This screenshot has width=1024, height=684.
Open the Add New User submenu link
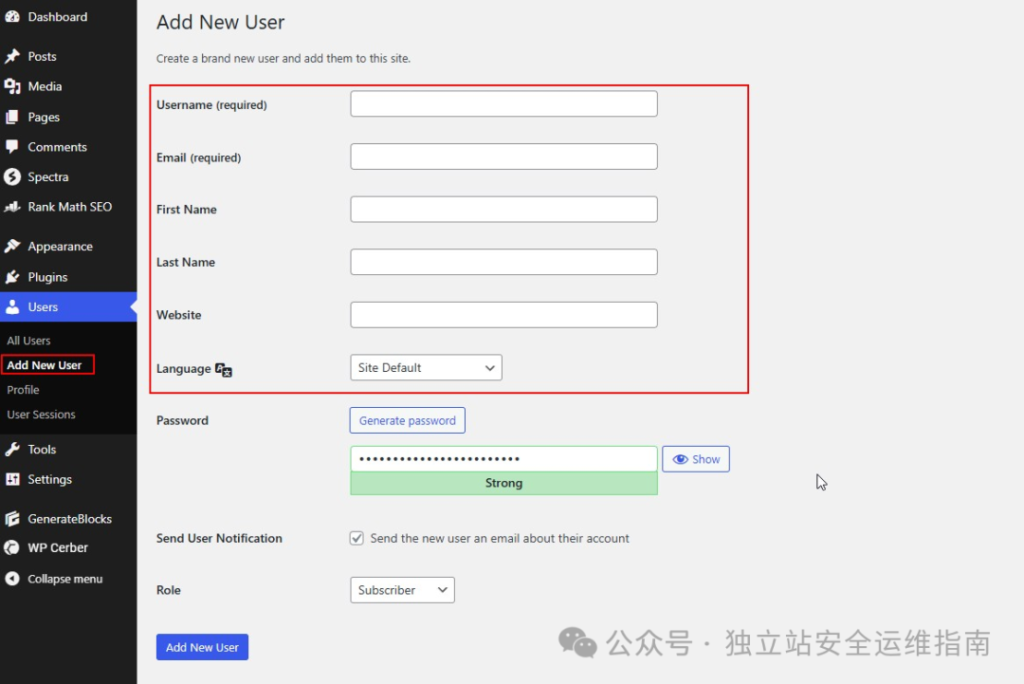(x=44, y=365)
